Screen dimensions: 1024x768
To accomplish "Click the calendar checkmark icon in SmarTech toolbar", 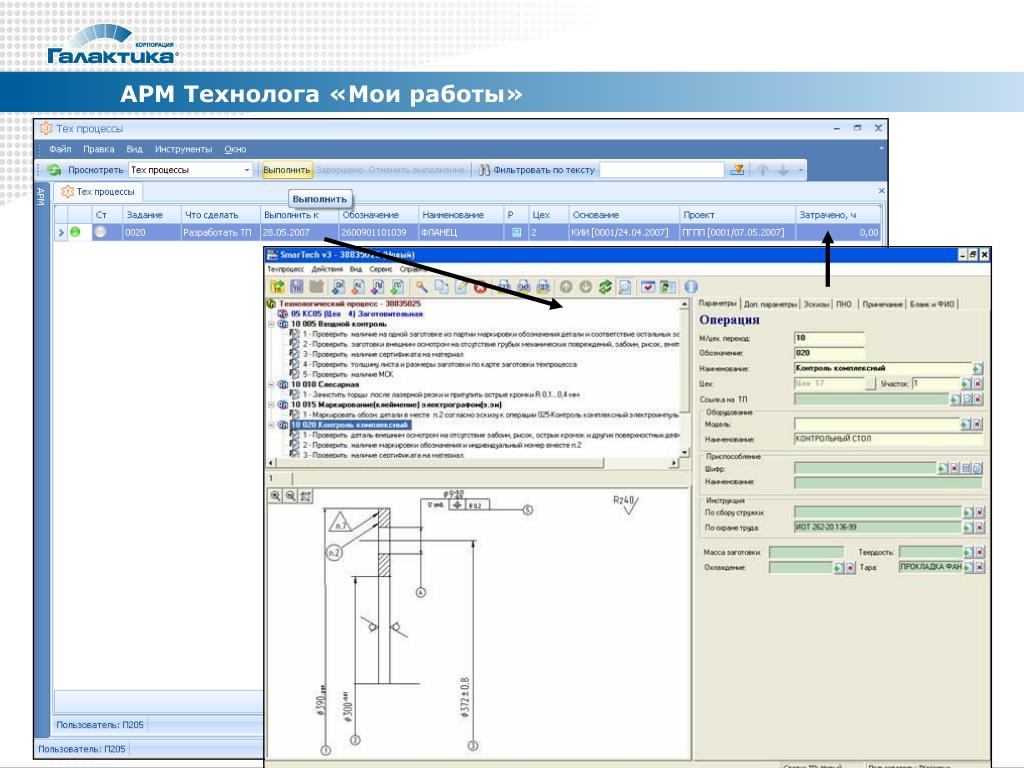I will click(x=648, y=287).
